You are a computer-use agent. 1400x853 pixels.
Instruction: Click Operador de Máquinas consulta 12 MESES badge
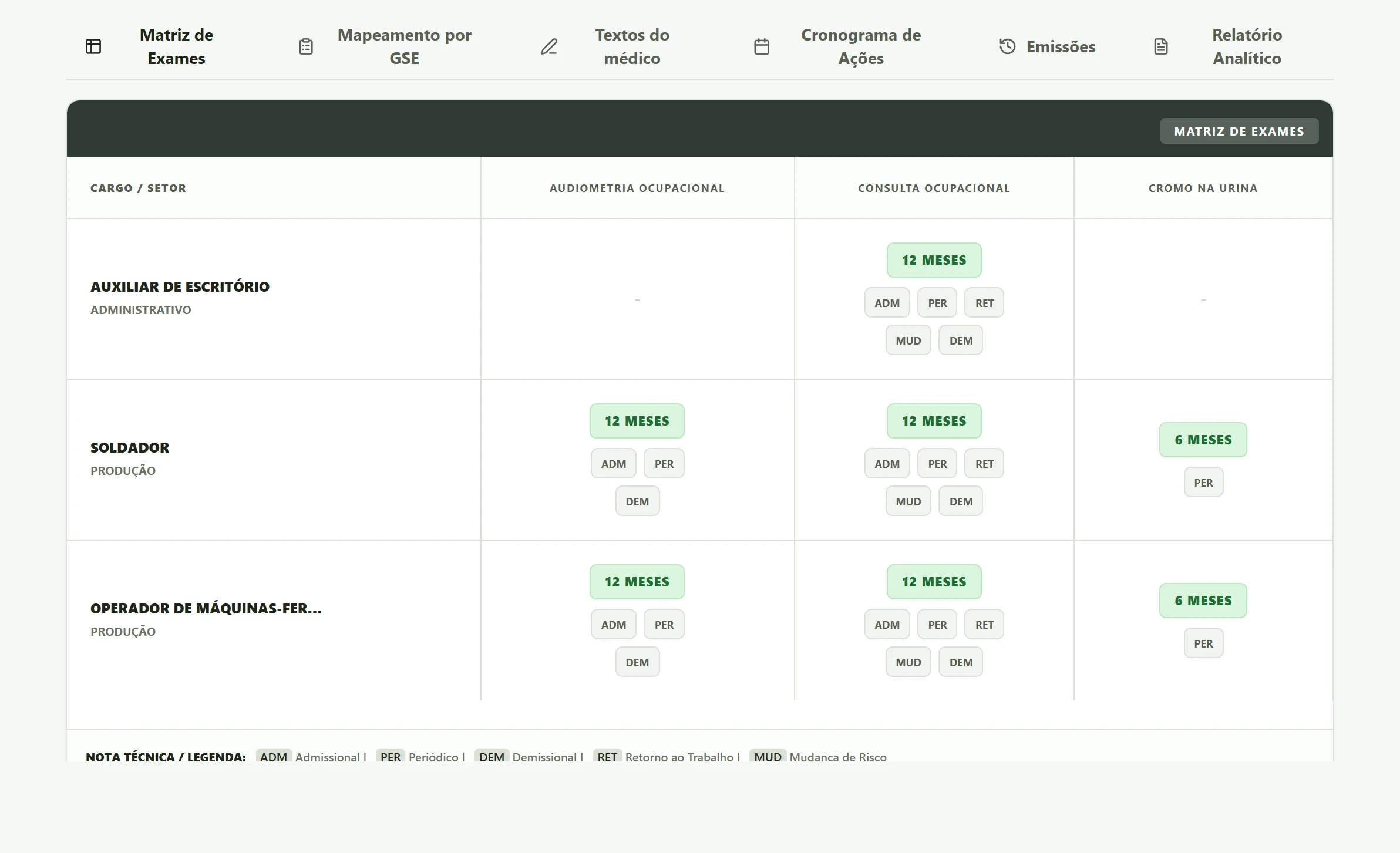point(934,582)
